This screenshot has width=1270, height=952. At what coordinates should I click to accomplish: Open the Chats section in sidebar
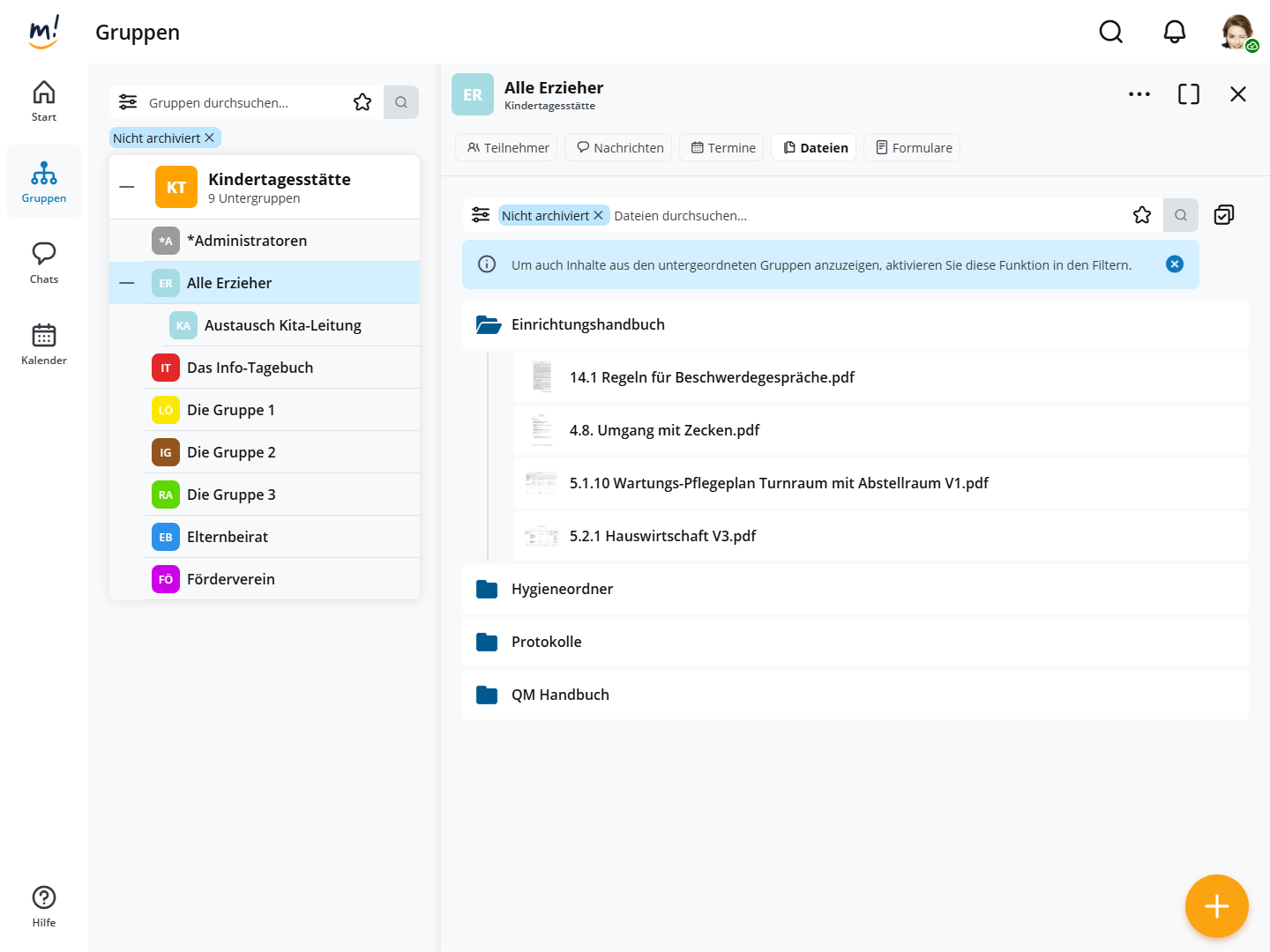44,263
